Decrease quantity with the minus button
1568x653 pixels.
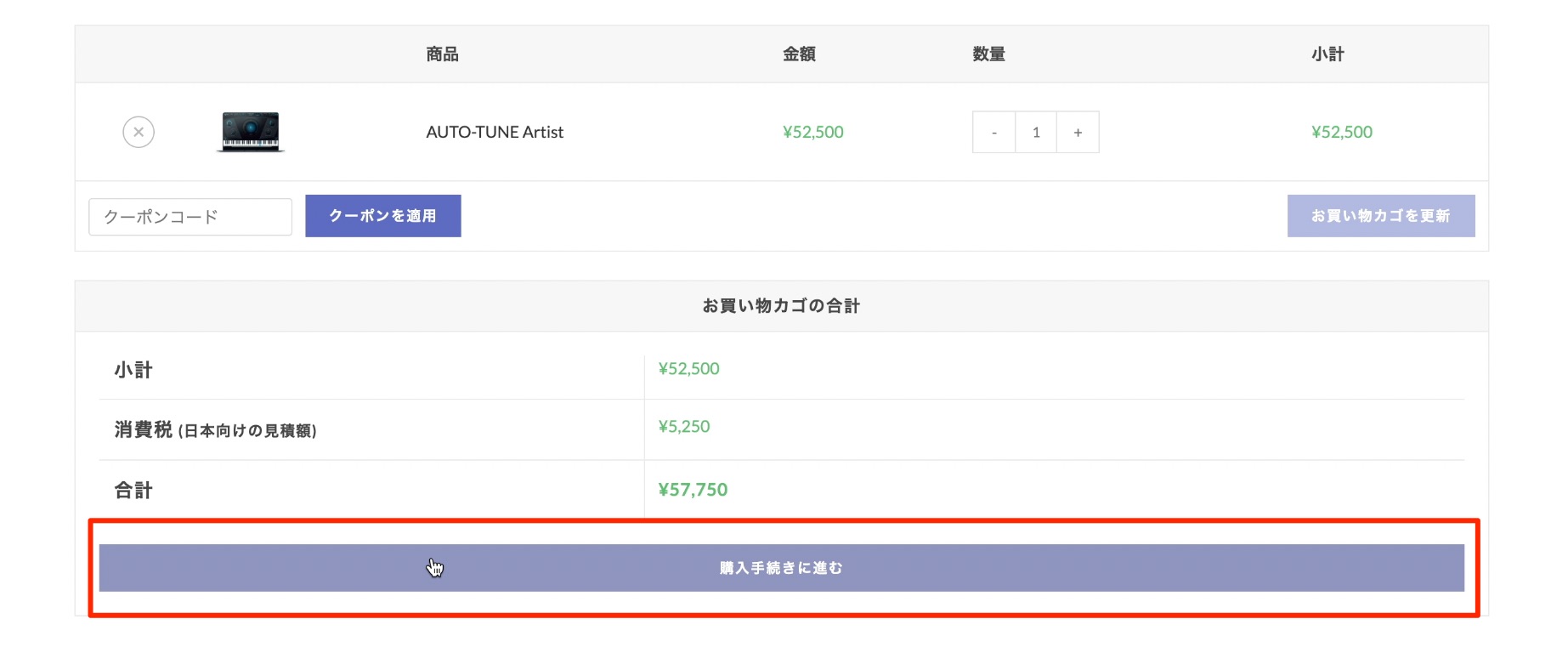click(993, 132)
